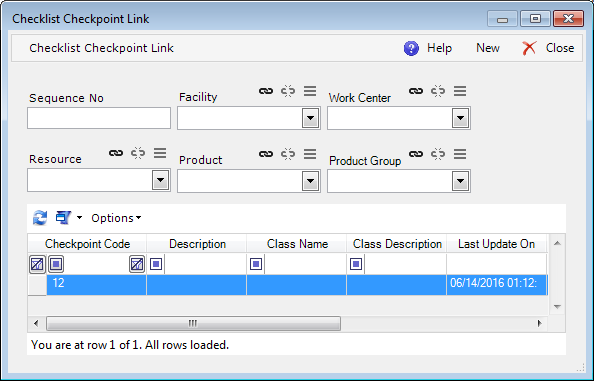Click the horizontal scrollbar right arrow
Viewport: 594px width, 381px height.
(x=539, y=323)
